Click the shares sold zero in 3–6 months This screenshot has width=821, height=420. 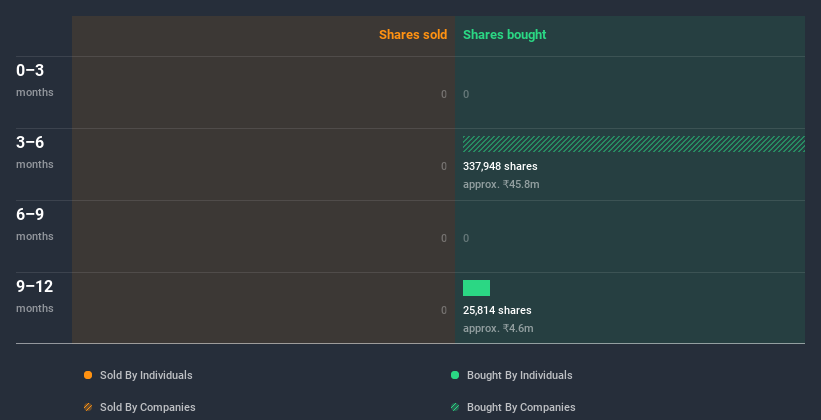[444, 167]
